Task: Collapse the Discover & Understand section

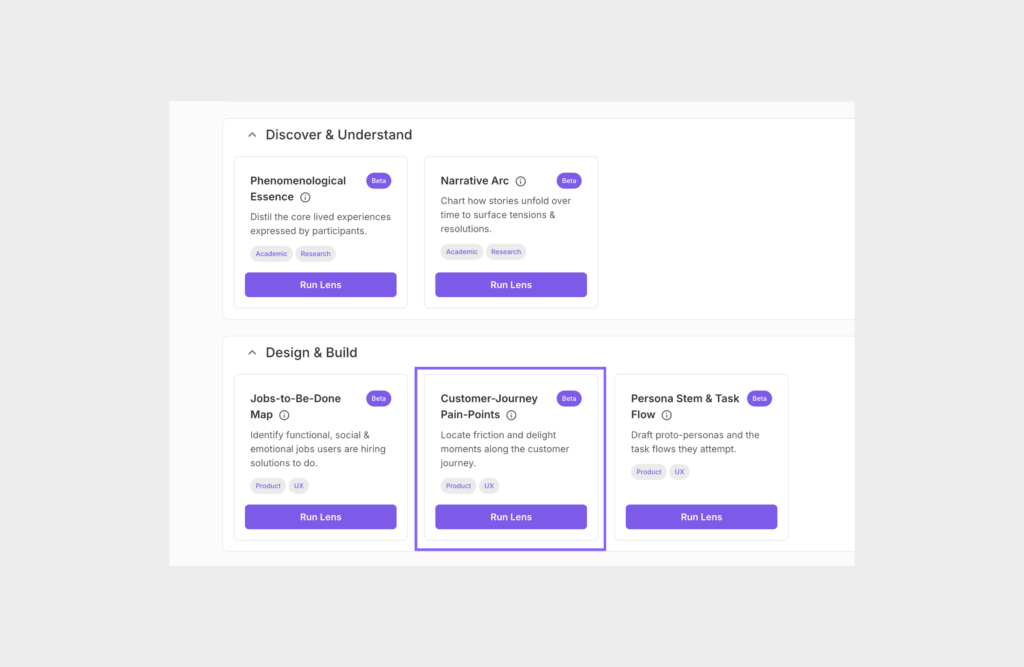Action: coord(252,133)
